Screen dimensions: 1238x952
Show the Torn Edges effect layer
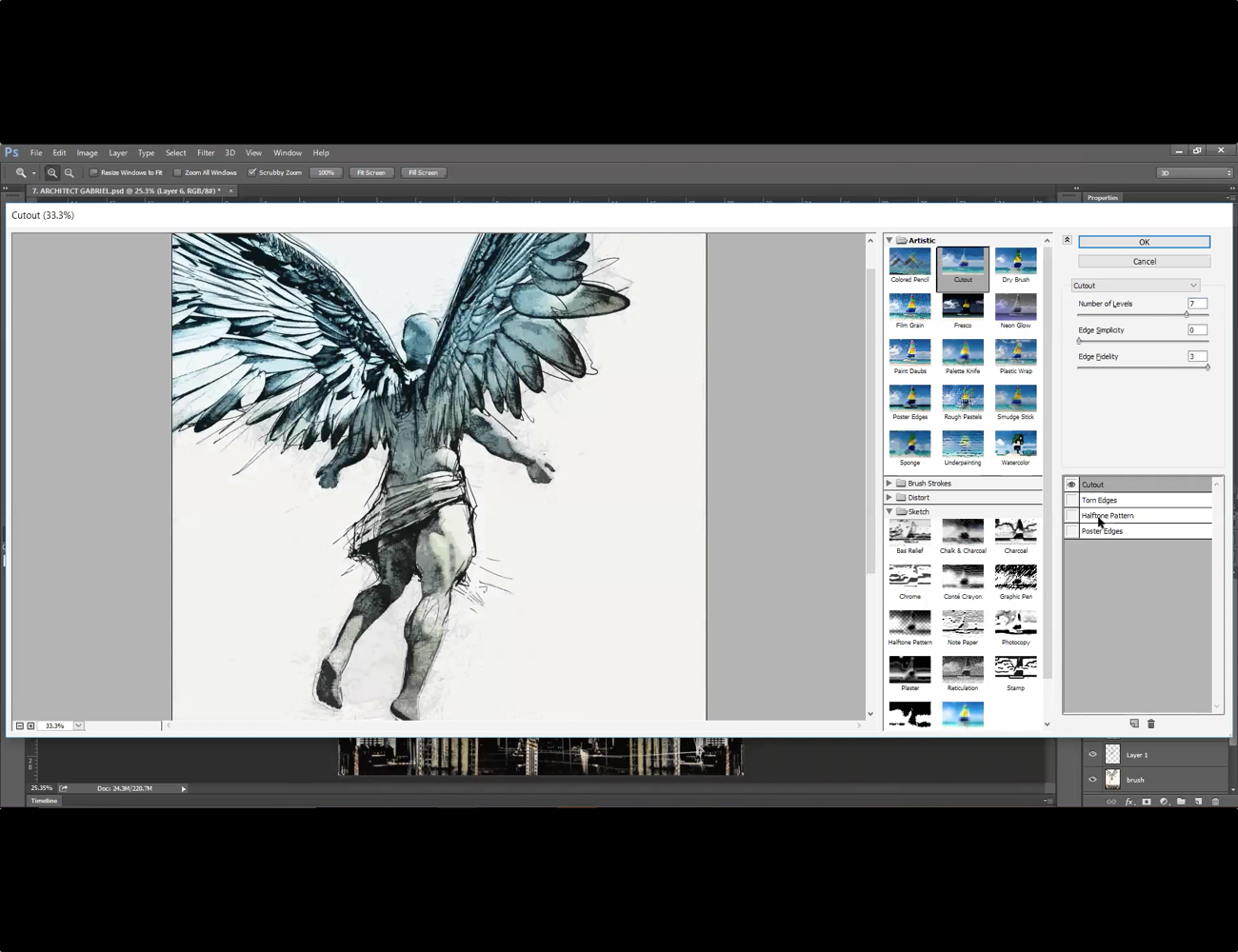1071,500
